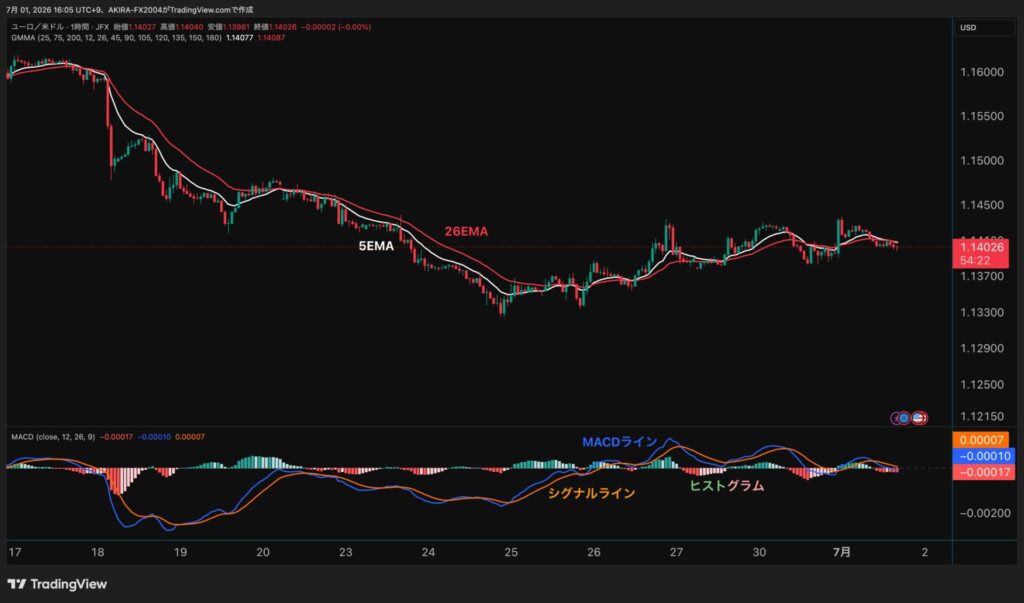
Task: Click the blue EU economic event icon
Action: coord(904,418)
